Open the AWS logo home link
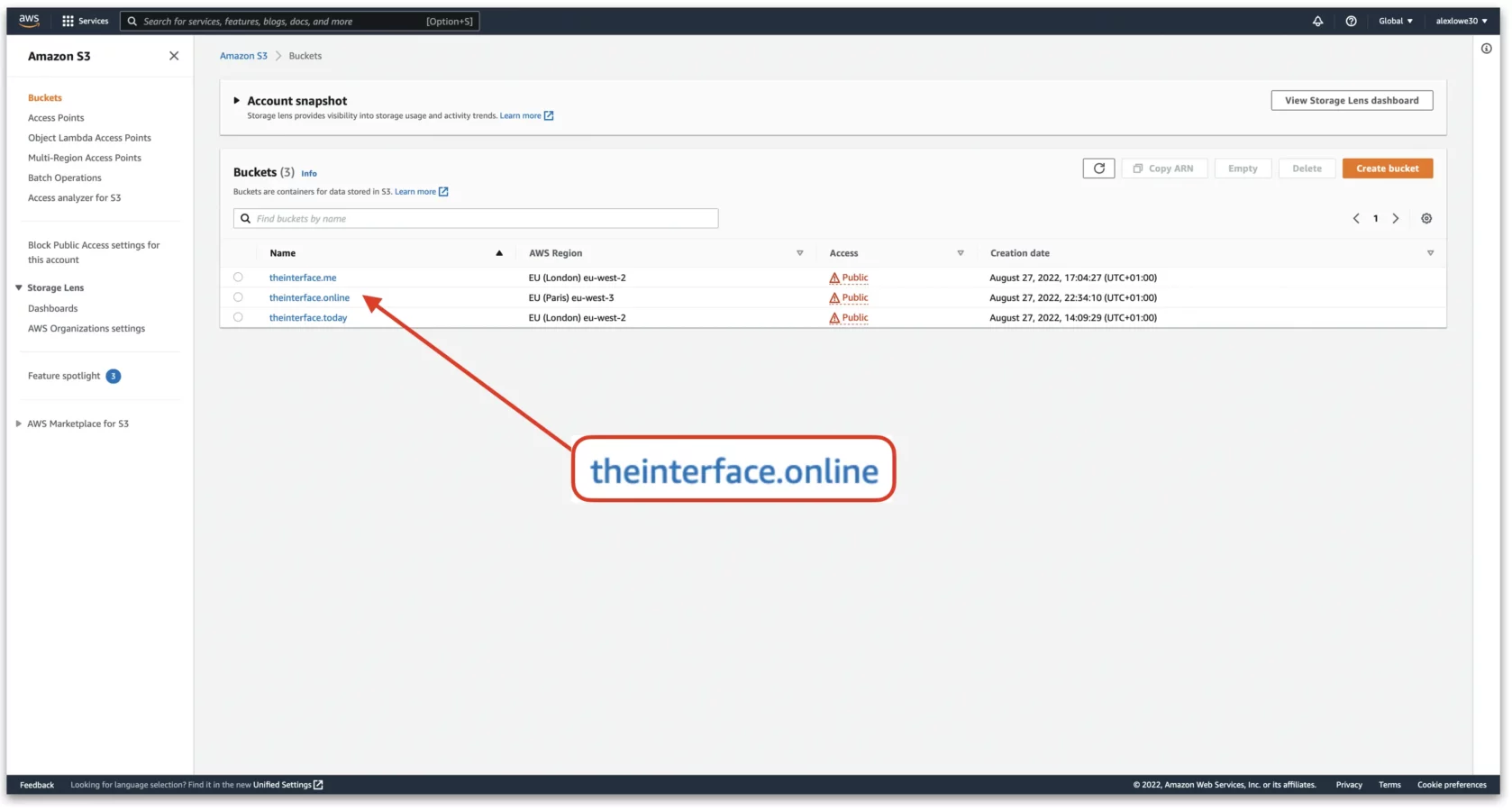Screen dimensions: 1512x811 pos(29,20)
